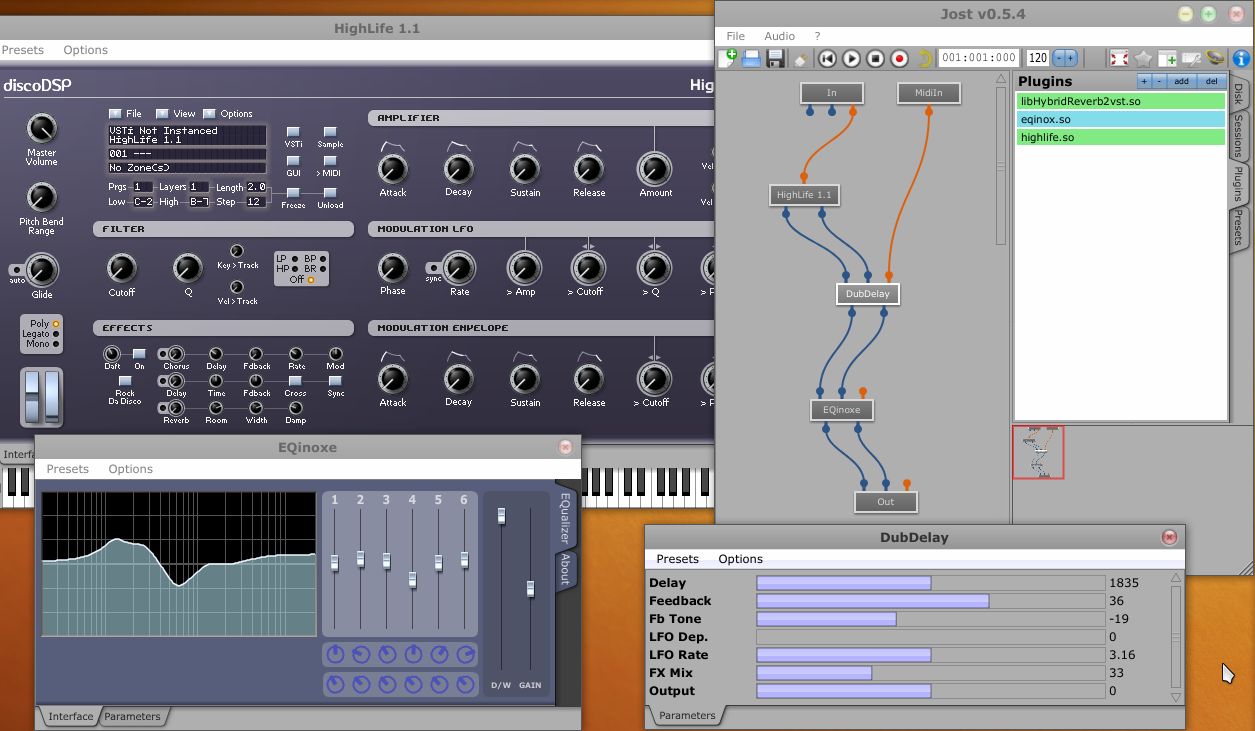
Task: Click the save session floppy disk icon
Action: click(x=775, y=59)
